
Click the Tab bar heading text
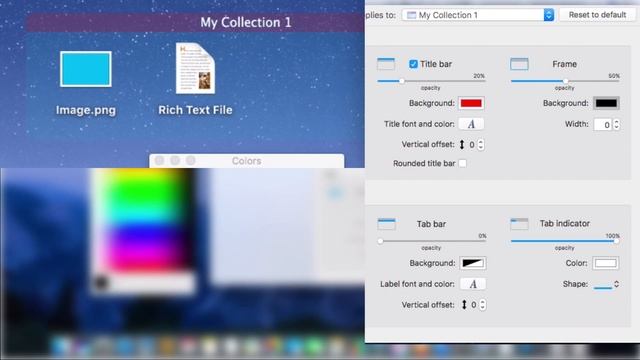click(x=431, y=224)
